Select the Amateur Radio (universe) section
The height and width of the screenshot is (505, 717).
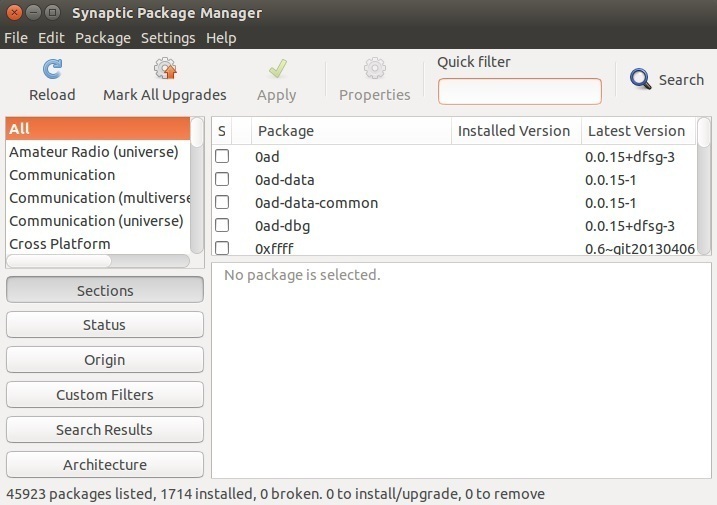[94, 152]
